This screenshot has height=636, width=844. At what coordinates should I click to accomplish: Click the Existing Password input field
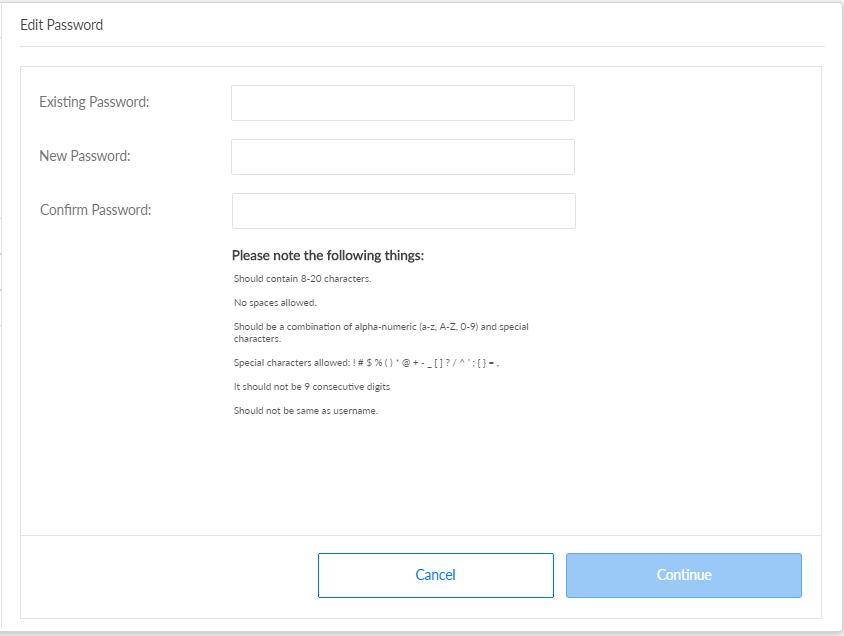[402, 103]
